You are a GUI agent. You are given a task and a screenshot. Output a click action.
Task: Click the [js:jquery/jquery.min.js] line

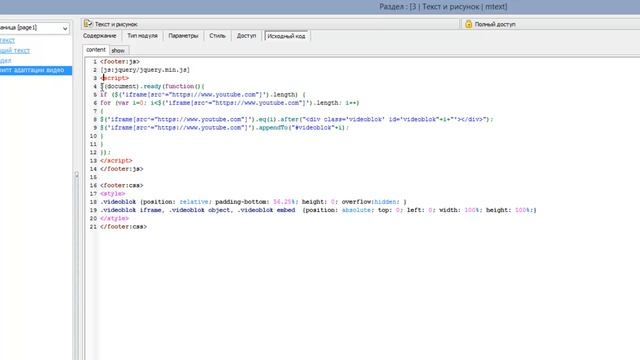pos(145,70)
